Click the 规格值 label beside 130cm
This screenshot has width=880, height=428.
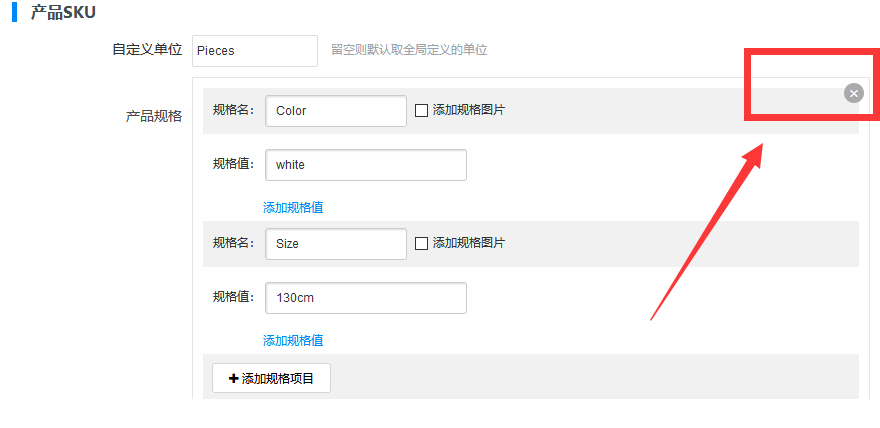[x=235, y=298]
